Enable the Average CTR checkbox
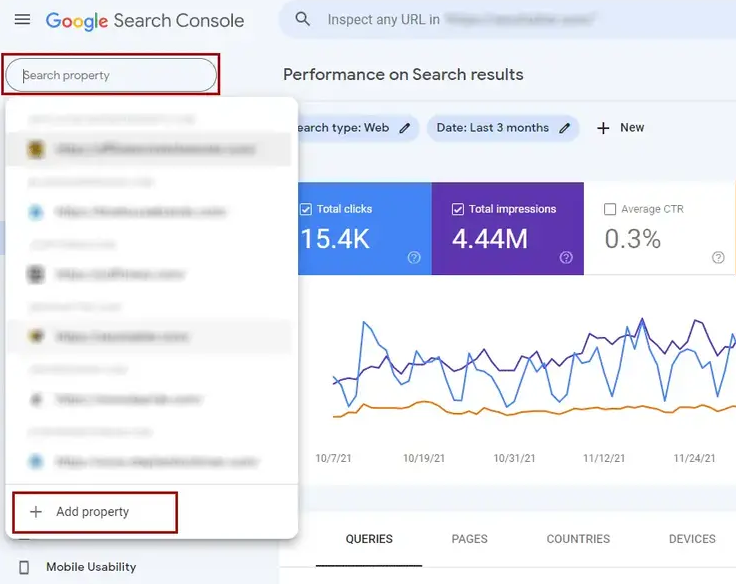The height and width of the screenshot is (584, 736). point(610,209)
